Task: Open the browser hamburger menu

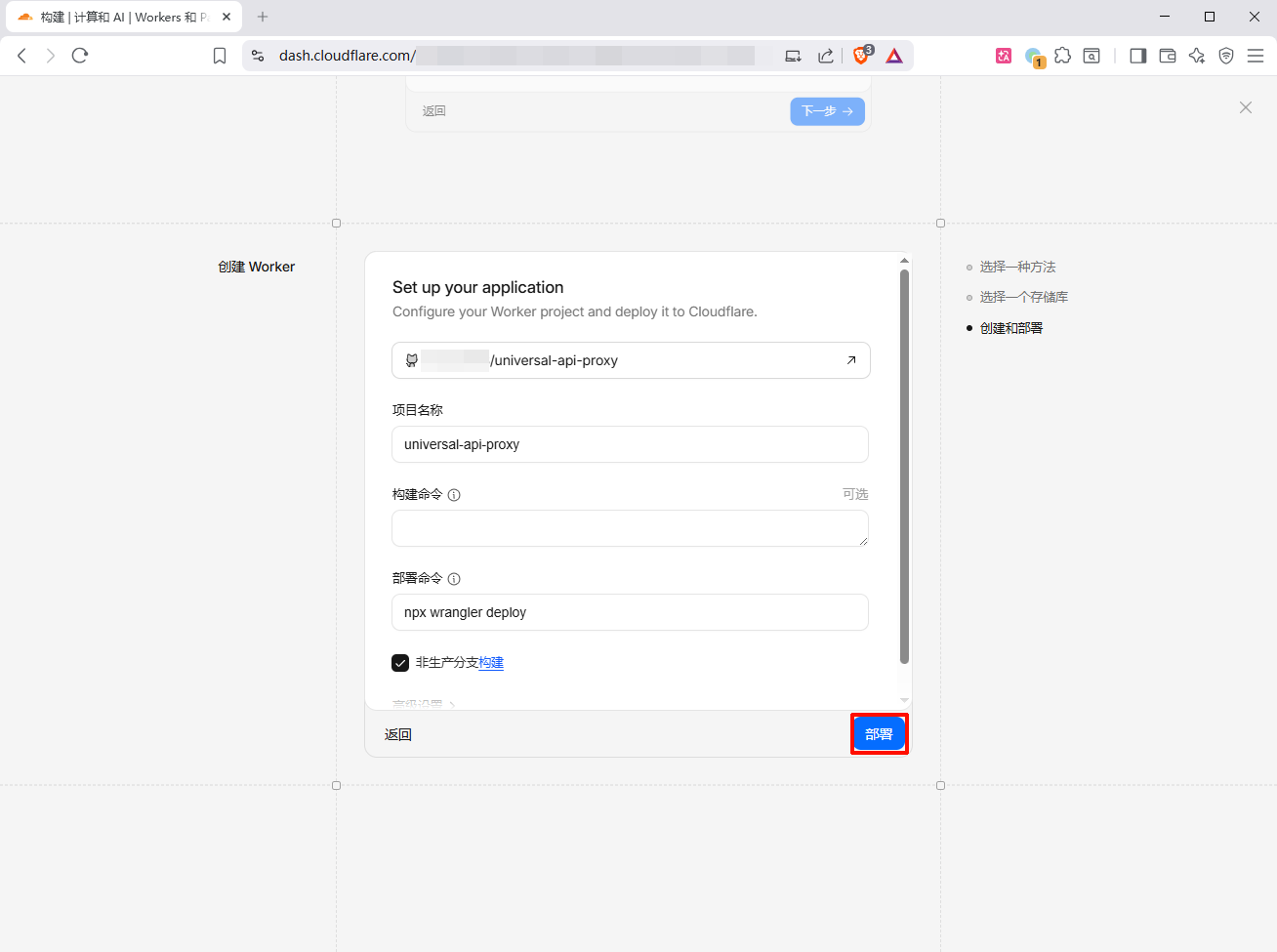Action: coord(1256,56)
